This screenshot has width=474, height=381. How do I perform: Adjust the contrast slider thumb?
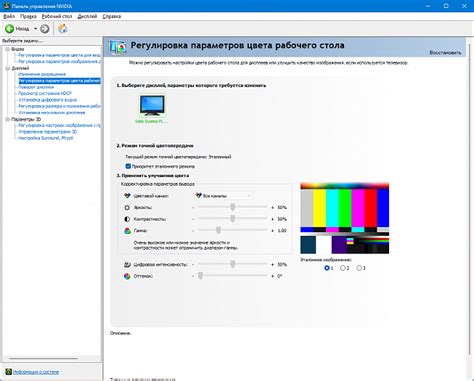click(233, 219)
